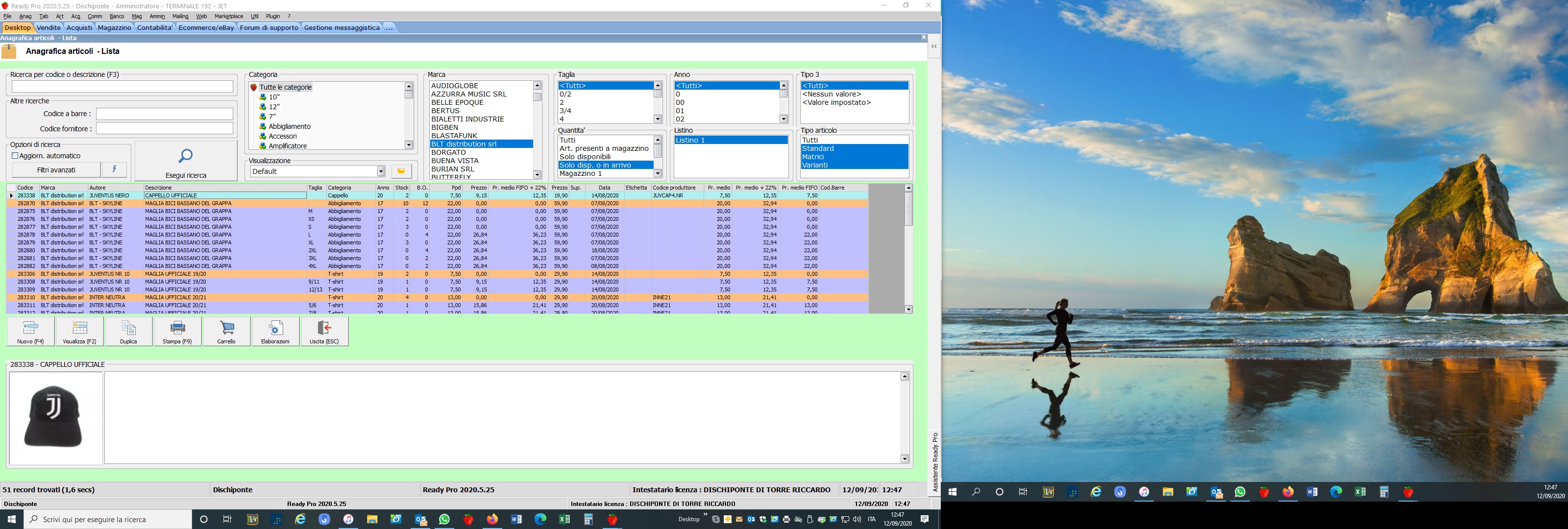This screenshot has width=1568, height=529.
Task: Click in the Codice a barre field
Action: (164, 114)
